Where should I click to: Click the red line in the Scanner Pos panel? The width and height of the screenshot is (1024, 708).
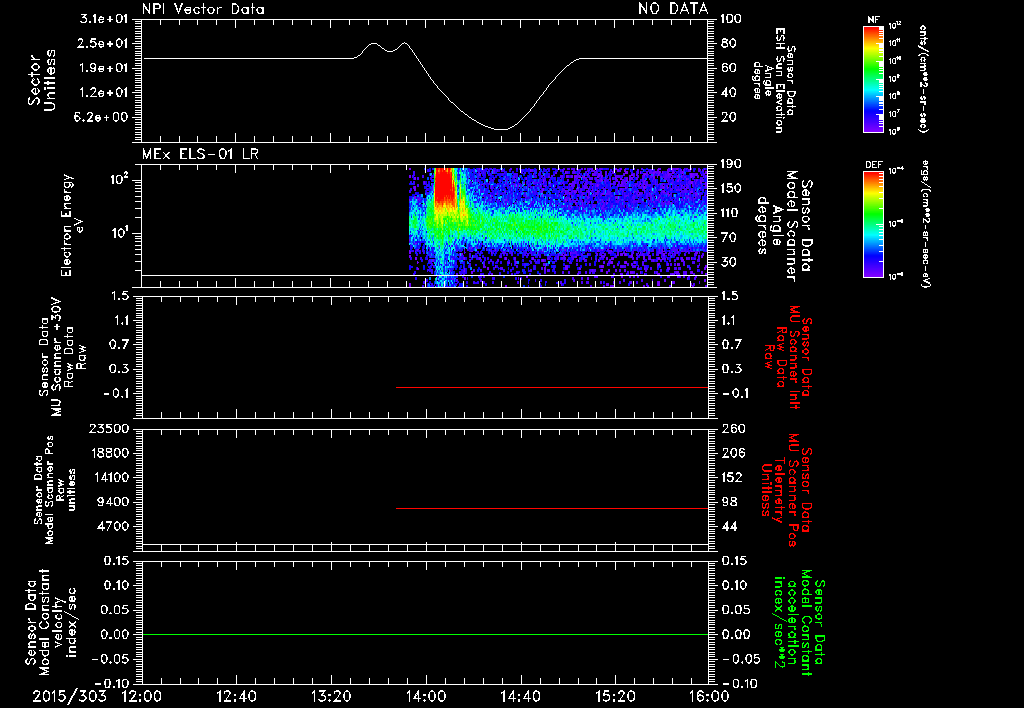click(552, 508)
